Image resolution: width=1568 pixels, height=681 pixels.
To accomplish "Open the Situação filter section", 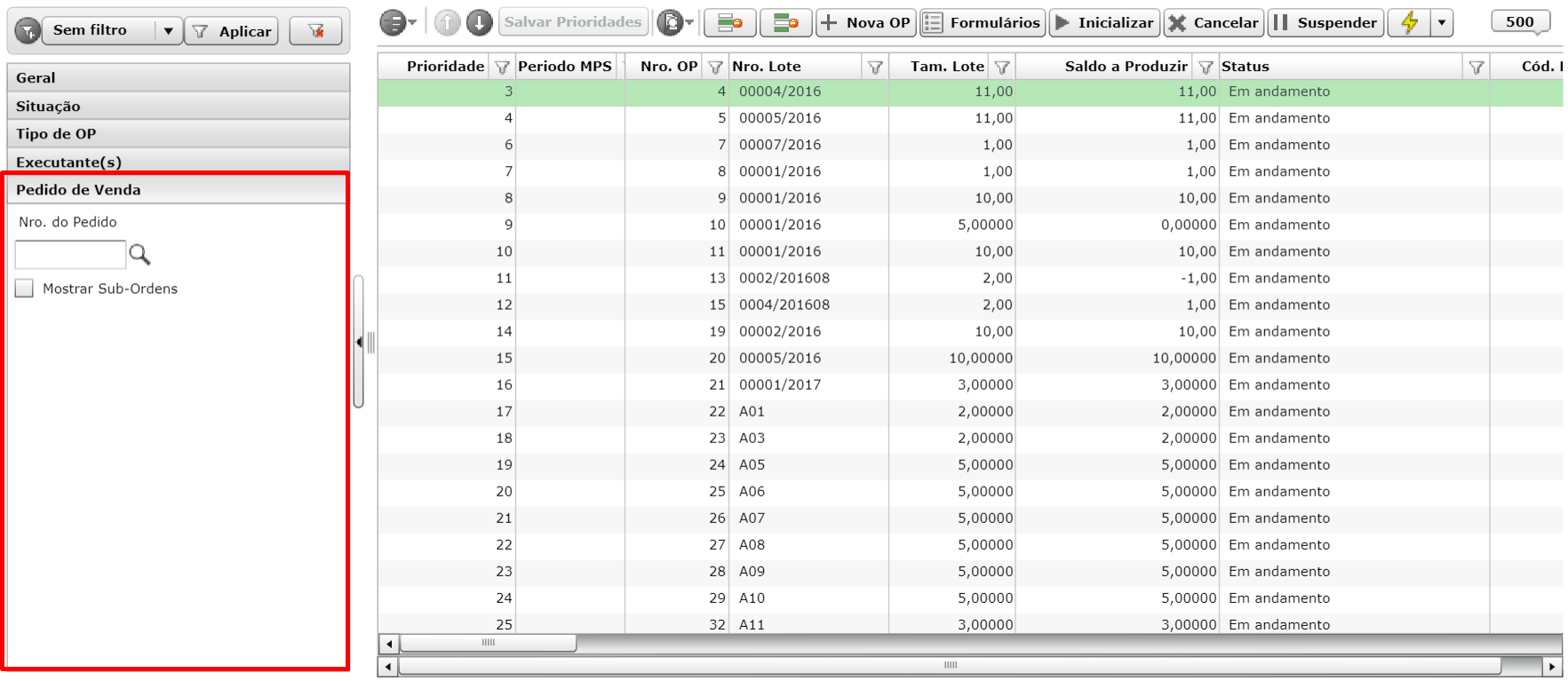I will (x=178, y=107).
